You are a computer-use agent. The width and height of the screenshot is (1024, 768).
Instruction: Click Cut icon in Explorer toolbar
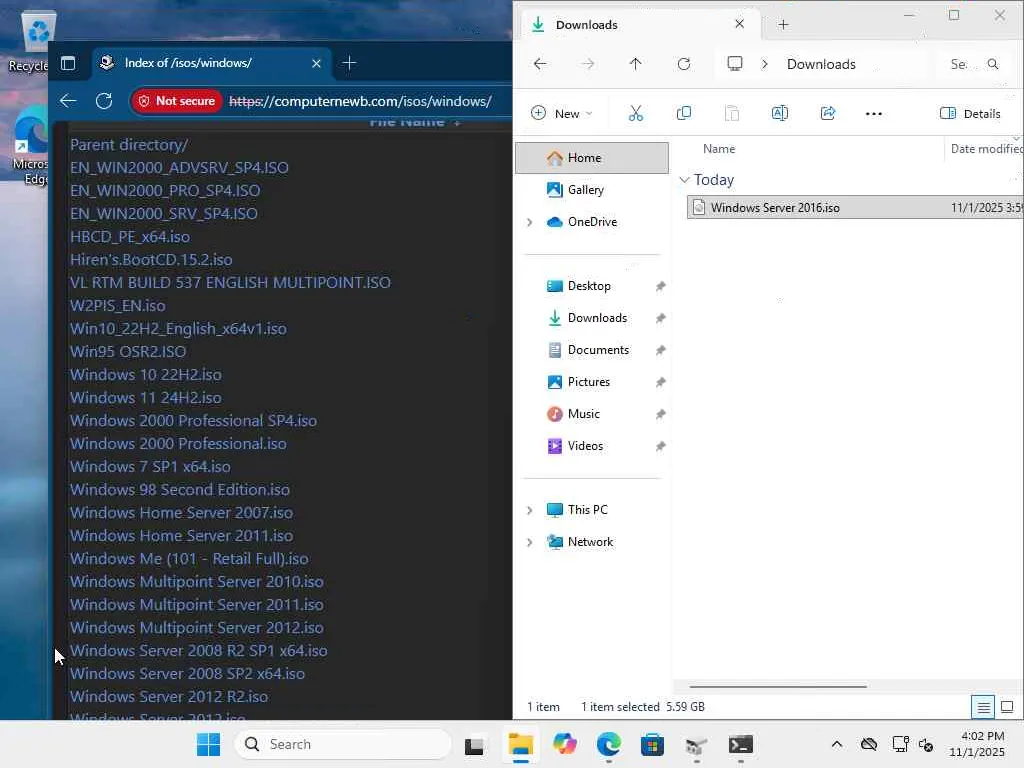[635, 114]
